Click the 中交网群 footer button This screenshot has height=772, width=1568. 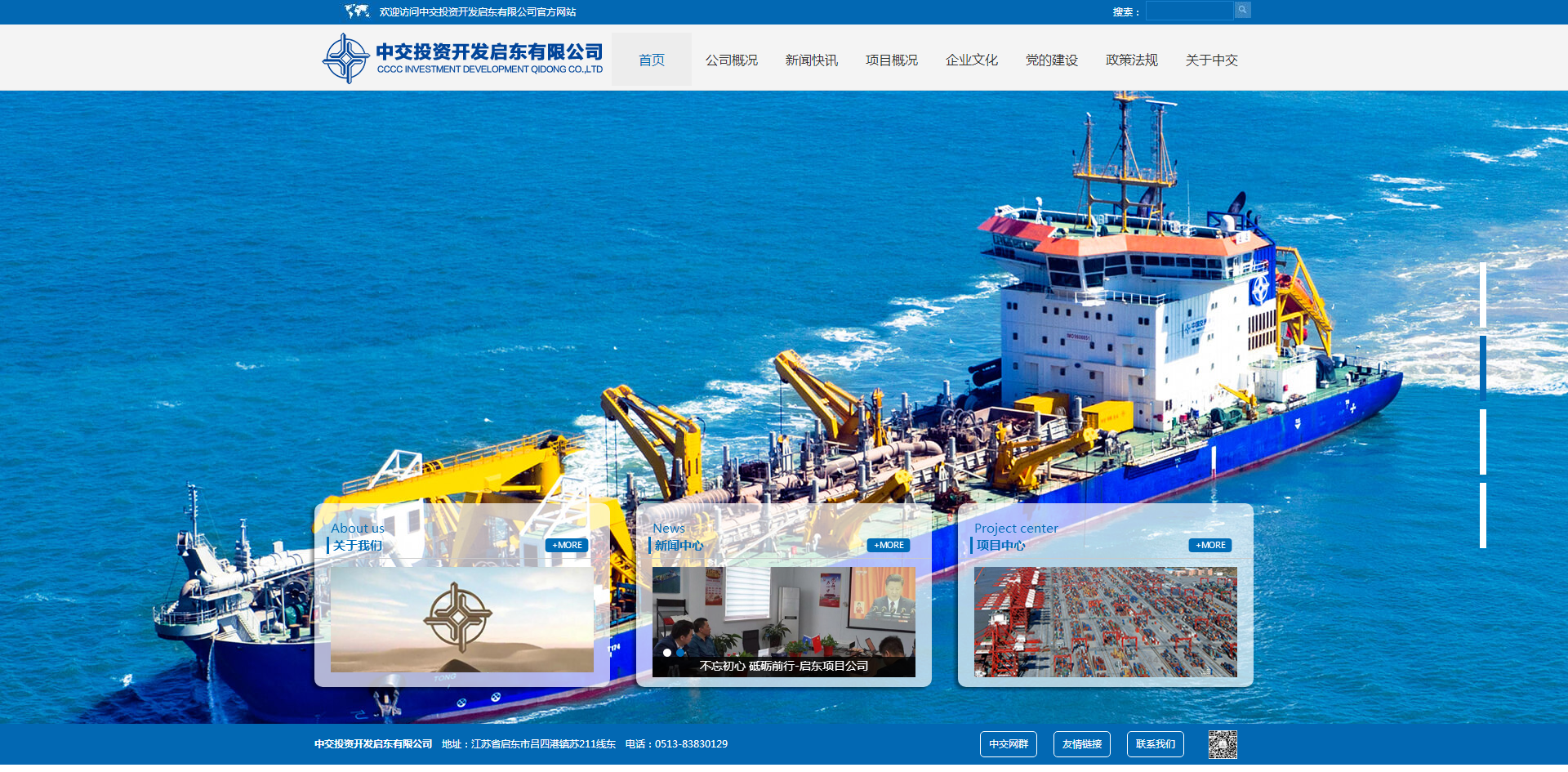coord(1009,744)
